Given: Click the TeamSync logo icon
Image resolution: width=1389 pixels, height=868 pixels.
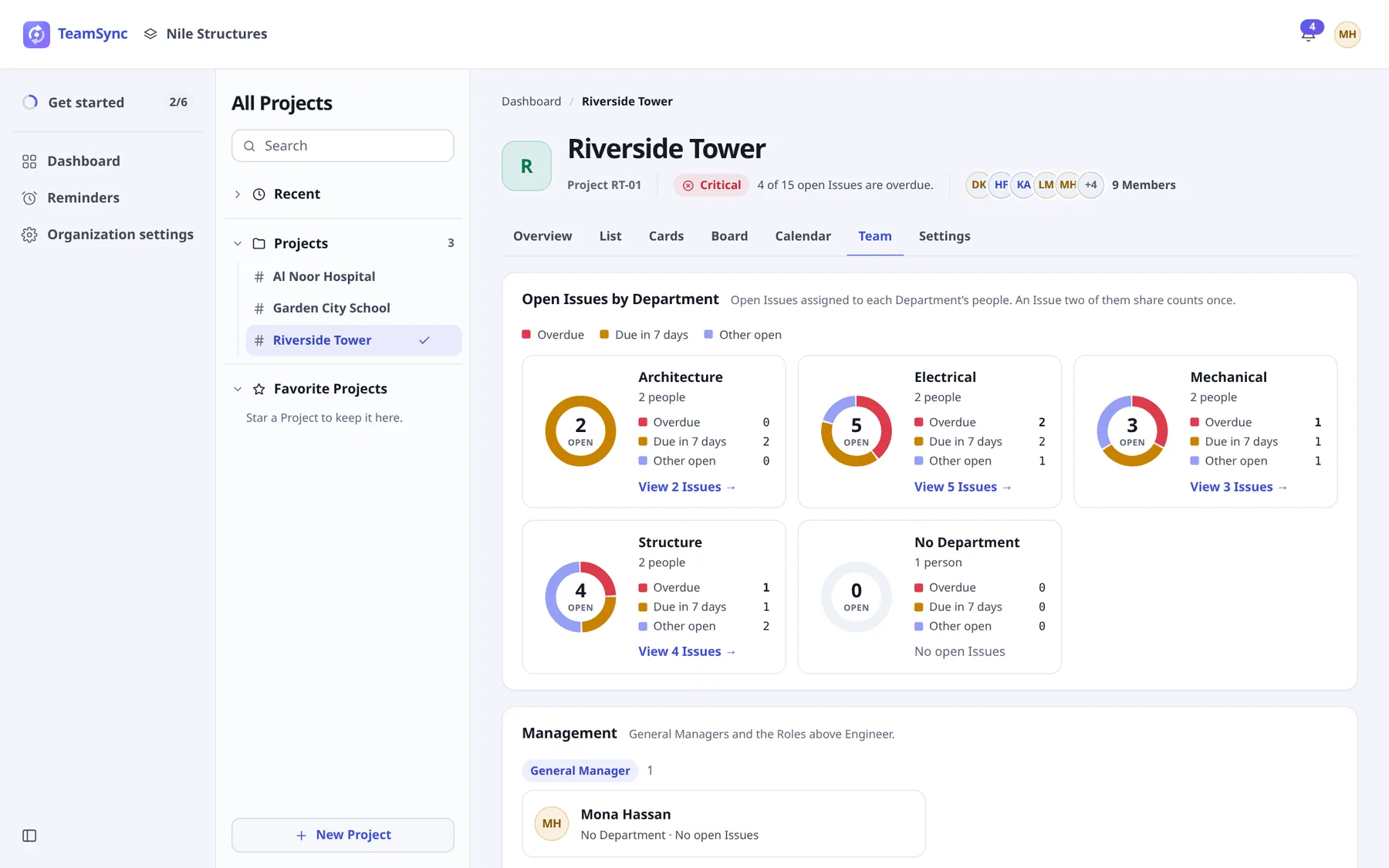Looking at the screenshot, I should coord(36,34).
